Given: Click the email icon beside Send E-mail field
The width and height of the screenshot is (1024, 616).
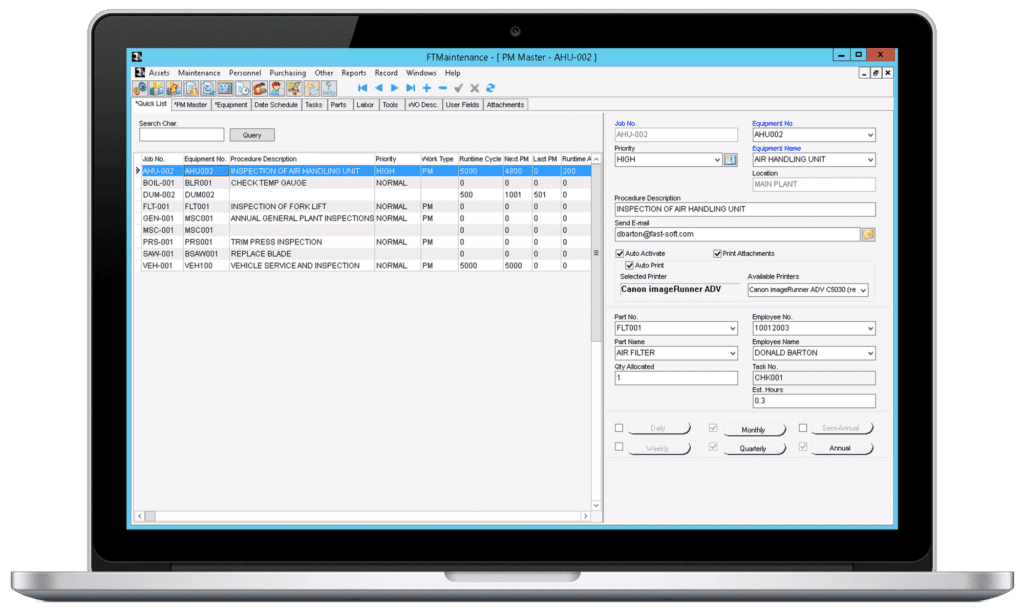Looking at the screenshot, I should click(x=868, y=234).
